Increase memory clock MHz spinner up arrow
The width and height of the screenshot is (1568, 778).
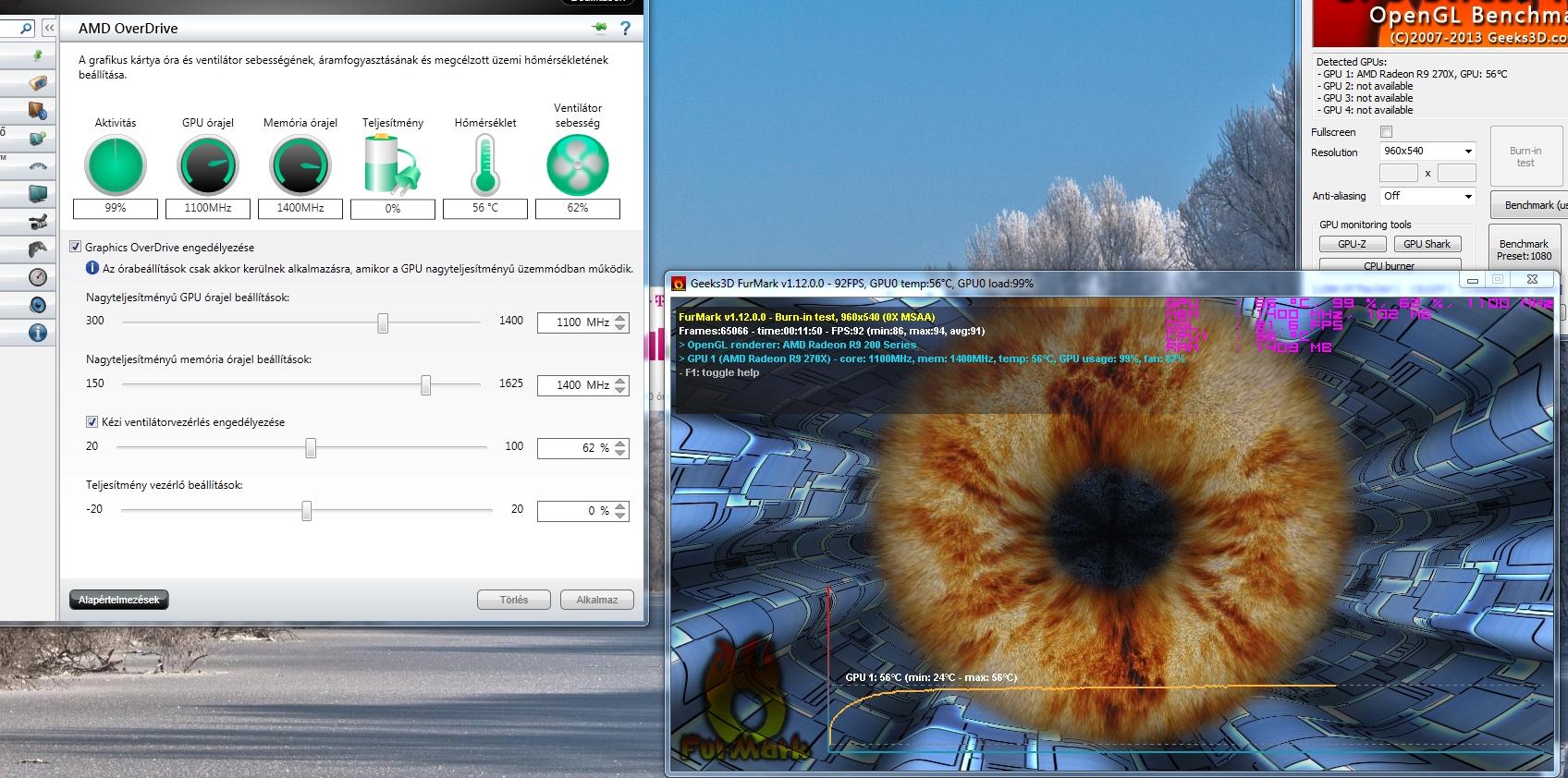point(620,381)
